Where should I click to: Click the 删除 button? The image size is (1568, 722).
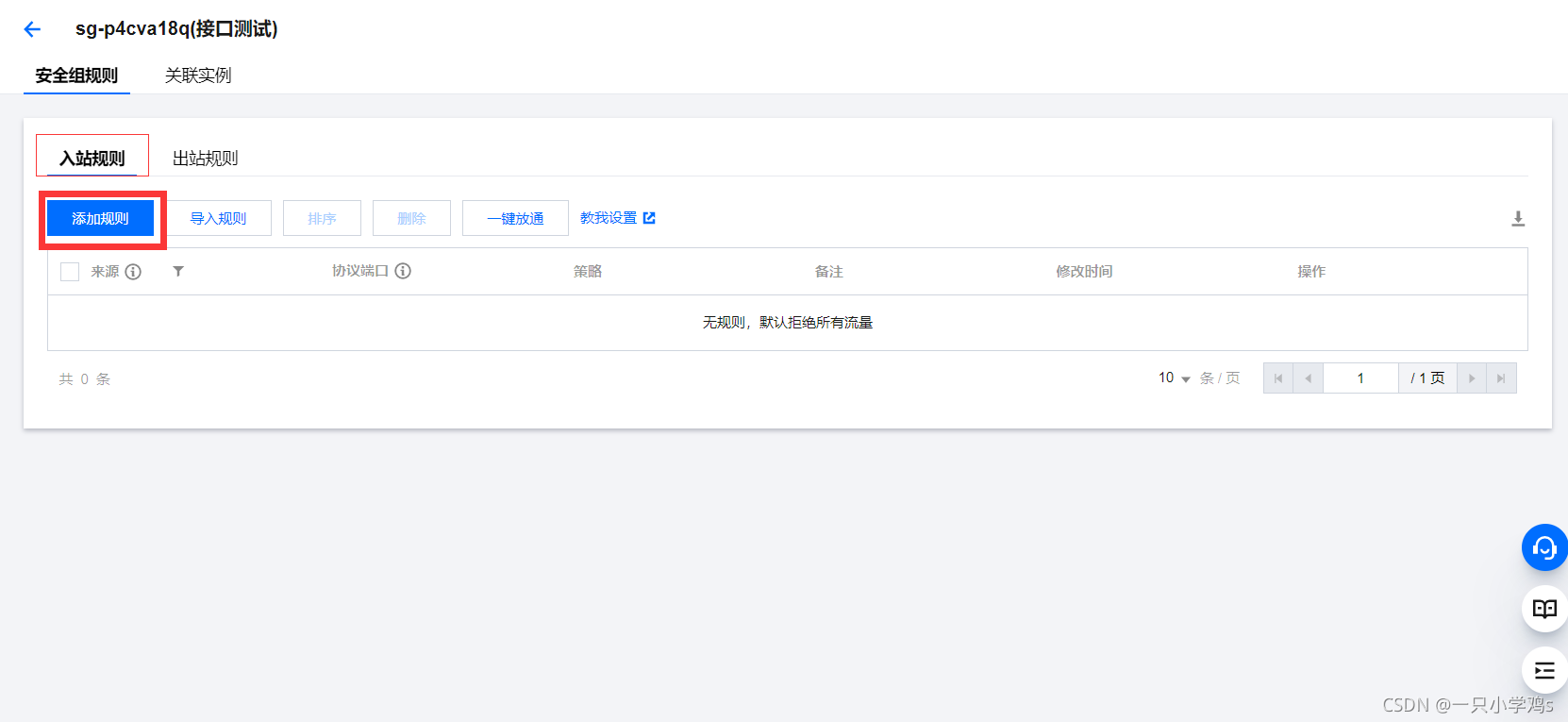pos(411,218)
